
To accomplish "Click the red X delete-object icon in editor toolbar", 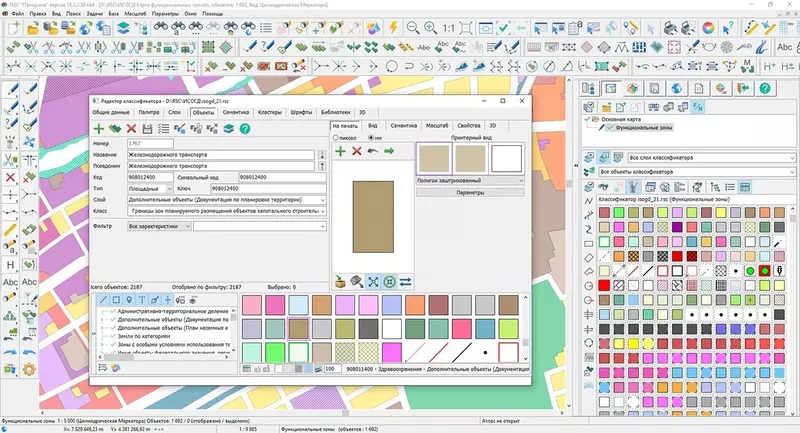I will [x=131, y=129].
